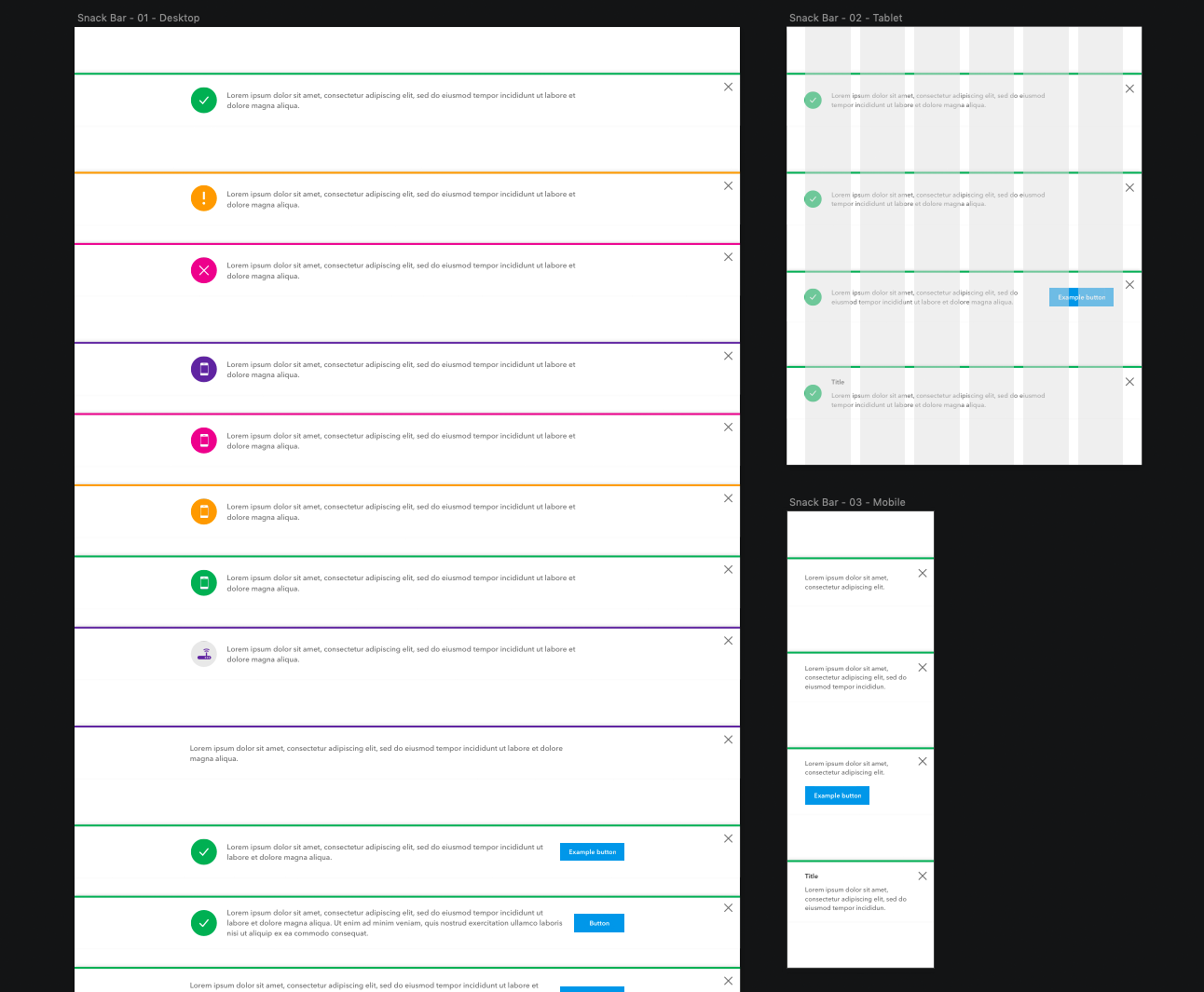The image size is (1204, 992).
Task: Close the tablet snack bar with Title
Action: [1129, 382]
